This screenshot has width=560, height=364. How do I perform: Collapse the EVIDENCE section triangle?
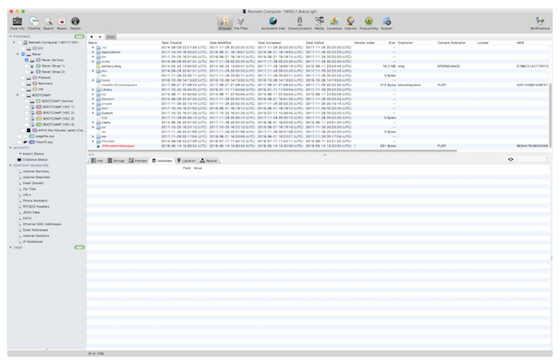coord(10,36)
